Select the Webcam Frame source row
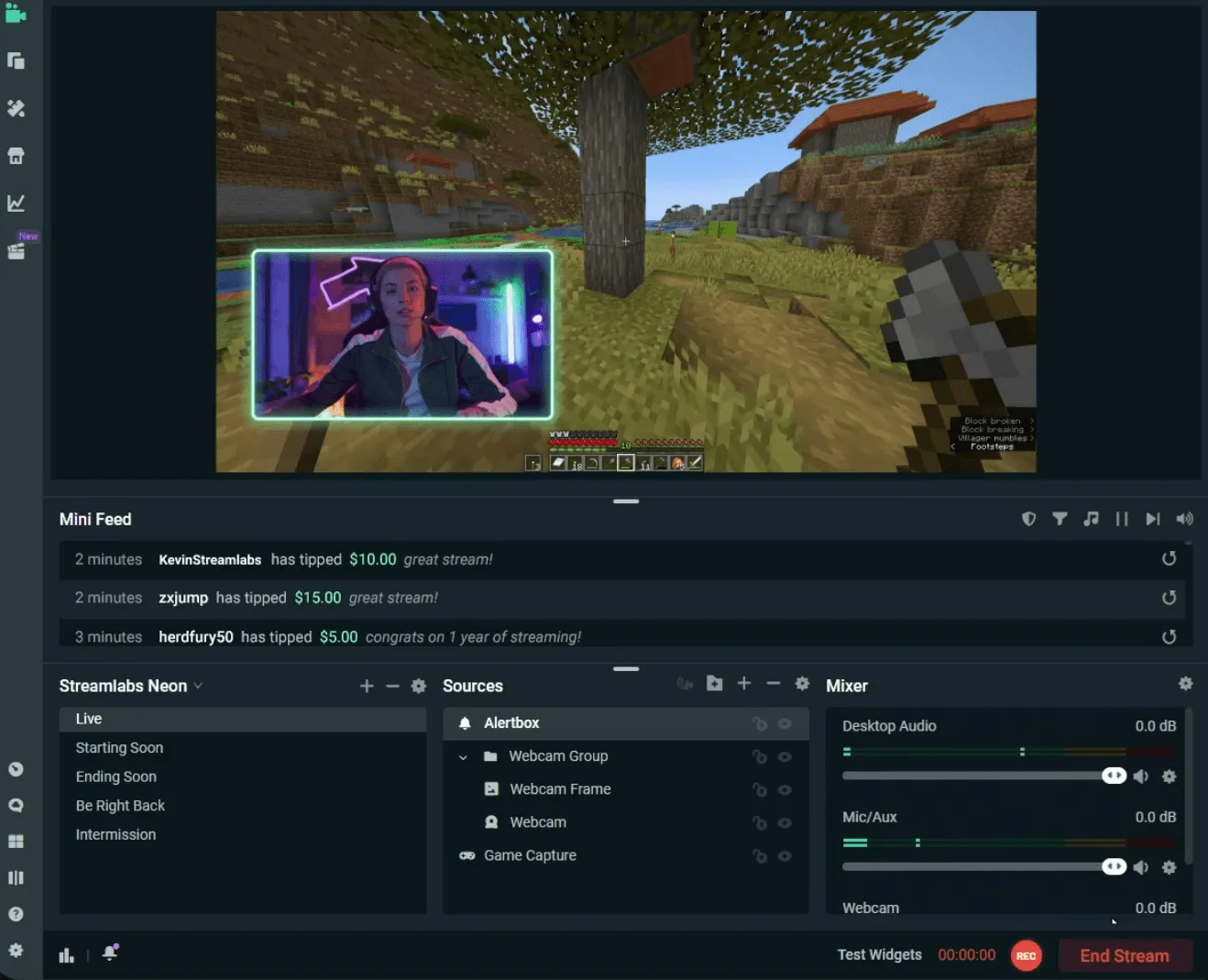The width and height of the screenshot is (1208, 980). [626, 789]
